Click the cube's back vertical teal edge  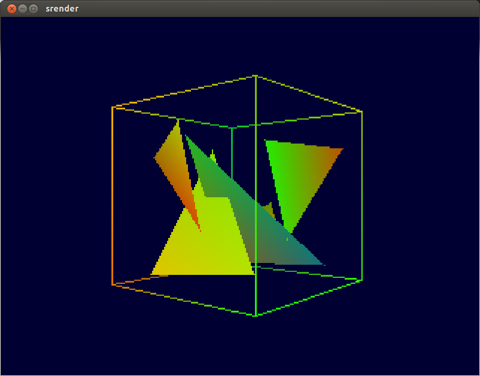point(232,153)
